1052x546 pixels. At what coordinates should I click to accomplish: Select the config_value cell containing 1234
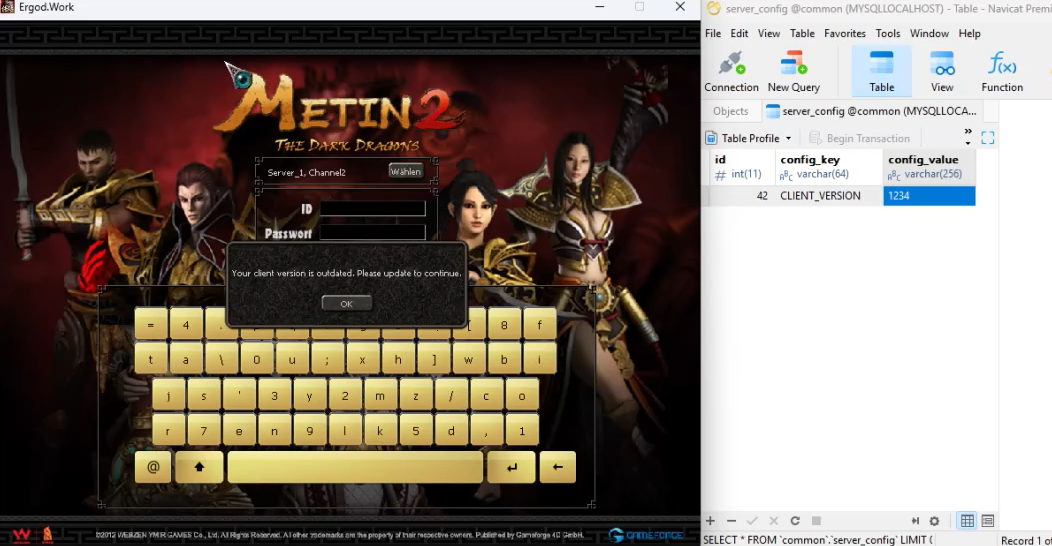928,196
